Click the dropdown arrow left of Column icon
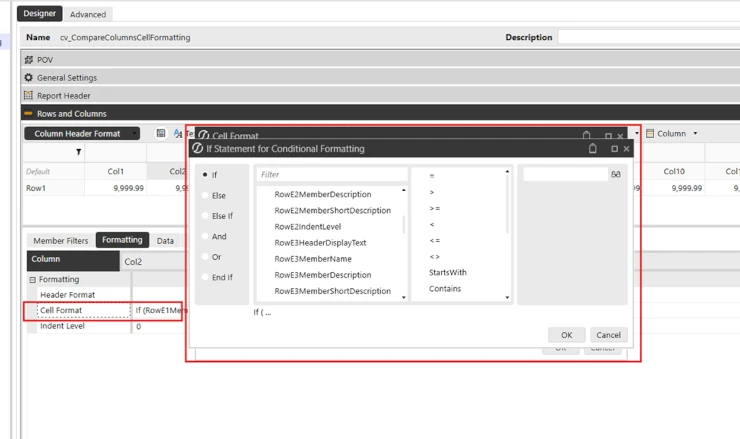The image size is (740, 439). pyautogui.click(x=637, y=134)
